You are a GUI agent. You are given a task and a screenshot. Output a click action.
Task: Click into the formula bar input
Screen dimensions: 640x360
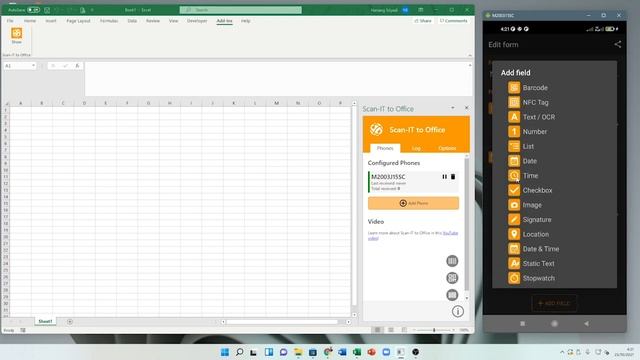pyautogui.click(x=276, y=79)
